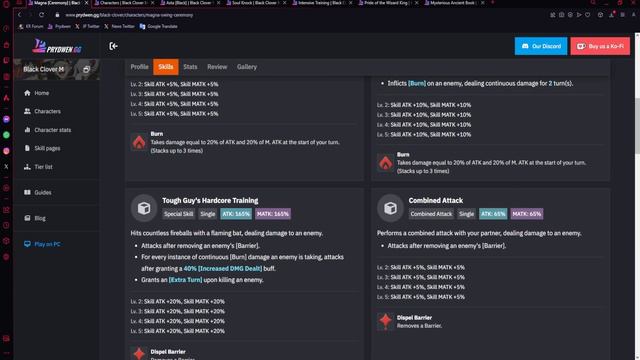640x360 pixels.
Task: Open X (Twitter) in browser sidebar
Action: click(6, 167)
